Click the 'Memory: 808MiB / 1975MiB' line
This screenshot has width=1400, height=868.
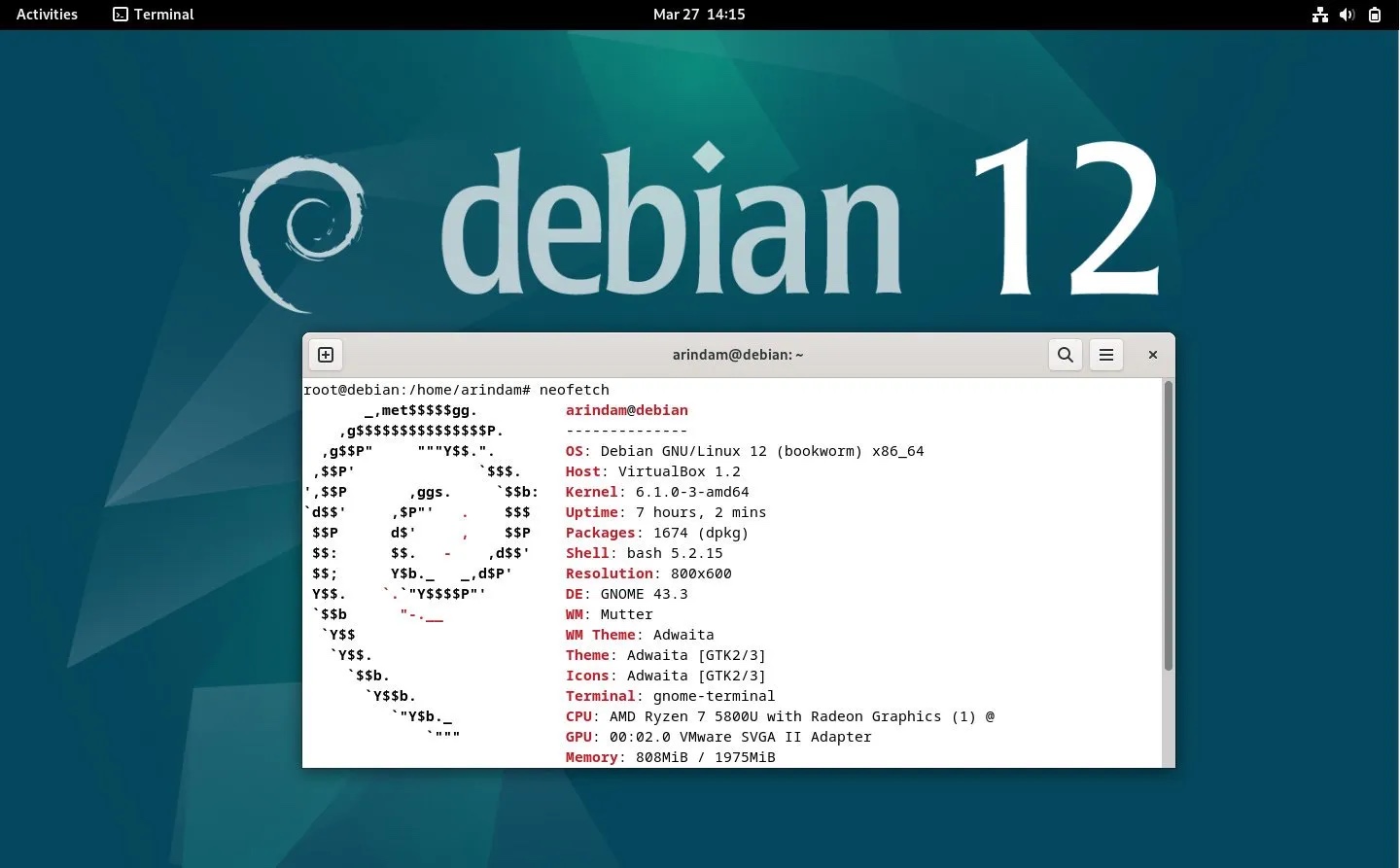tap(670, 757)
